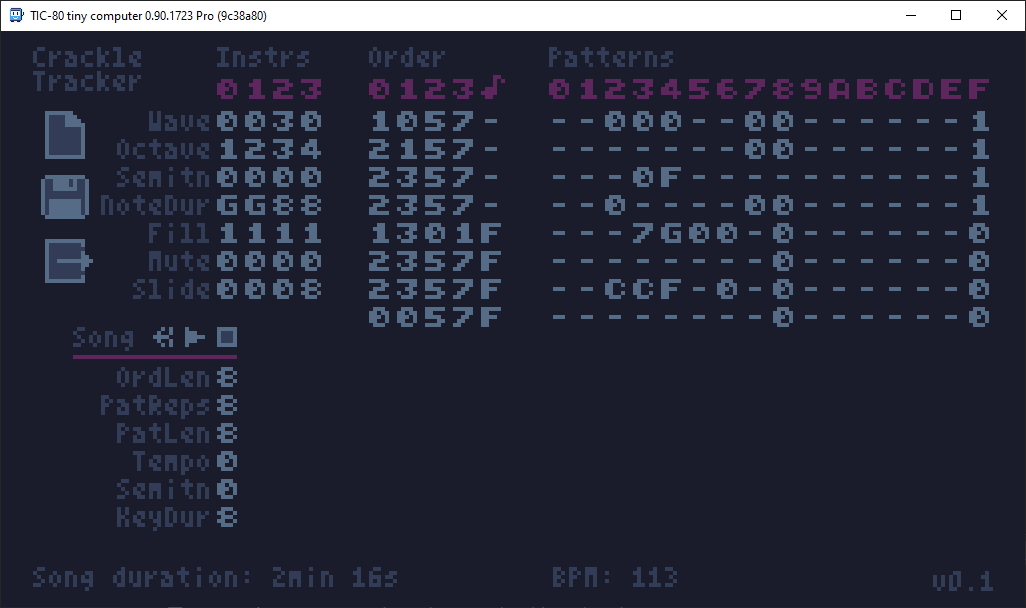
Task: Select first Patterns row value '1' under column F
Action: 979,121
